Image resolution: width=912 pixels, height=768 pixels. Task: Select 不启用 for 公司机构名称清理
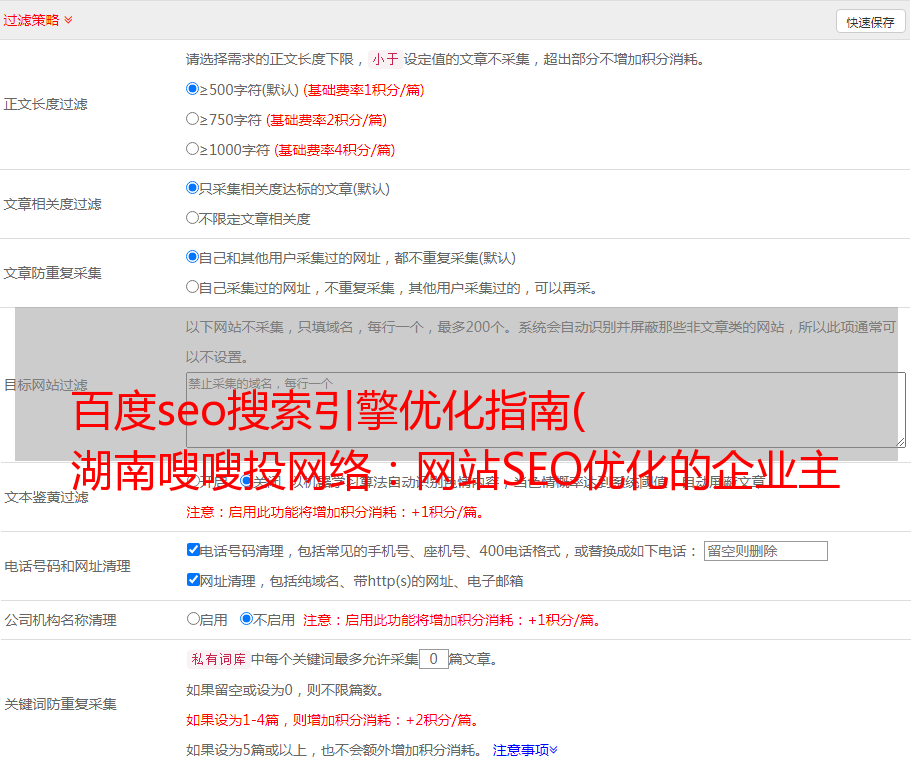[x=247, y=619]
